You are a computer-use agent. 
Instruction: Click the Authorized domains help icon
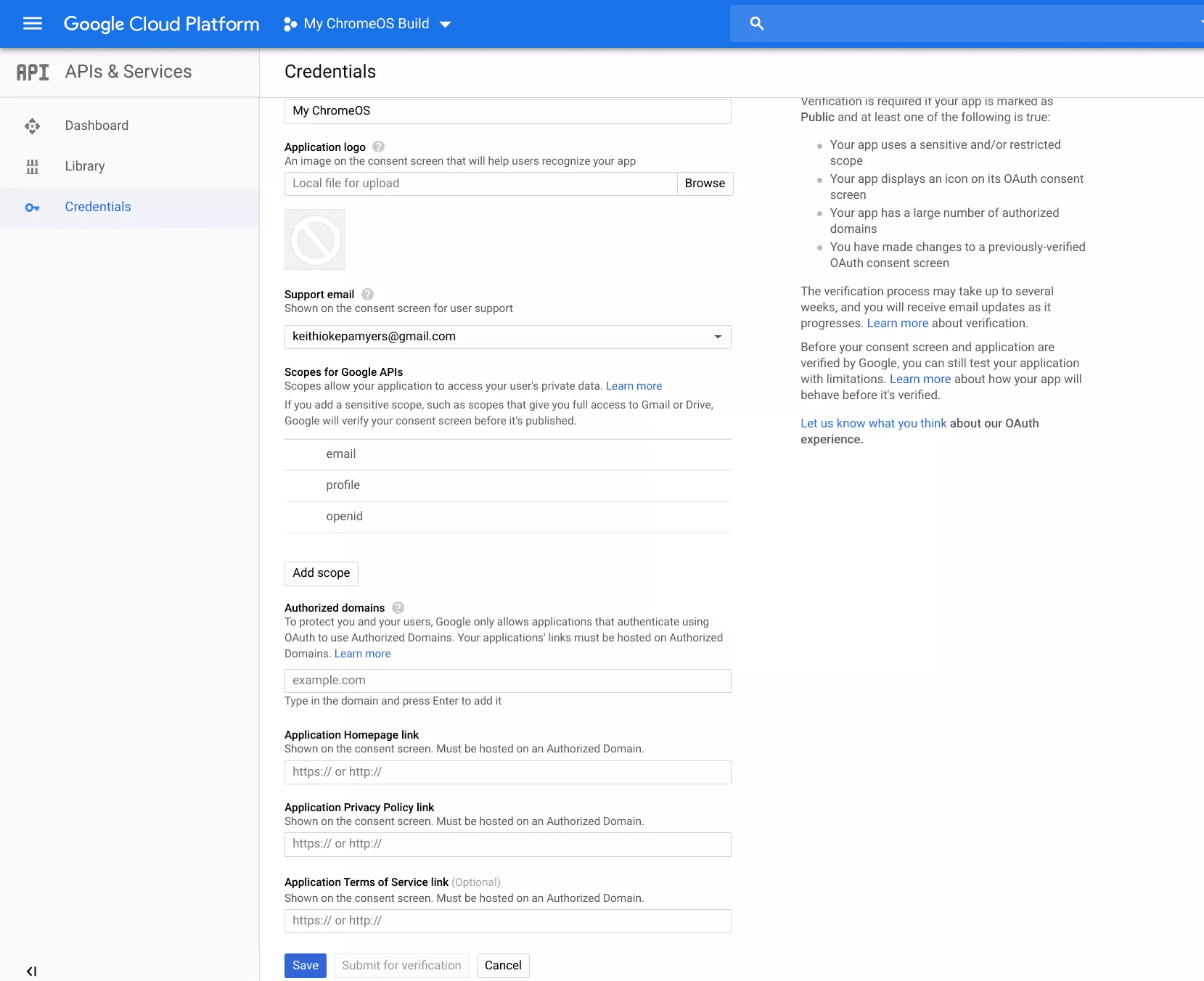pyautogui.click(x=398, y=607)
